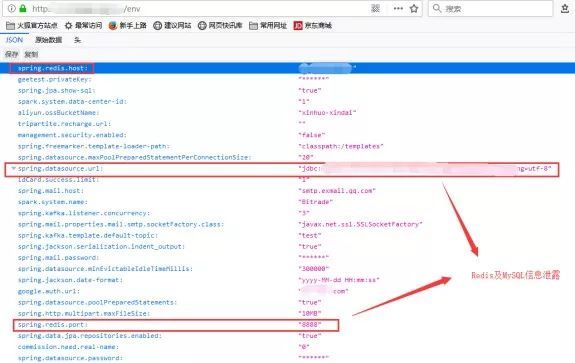
Task: Click the "yyyy-MM-dd HH:mm:ss" value
Action: pyautogui.click(x=339, y=280)
